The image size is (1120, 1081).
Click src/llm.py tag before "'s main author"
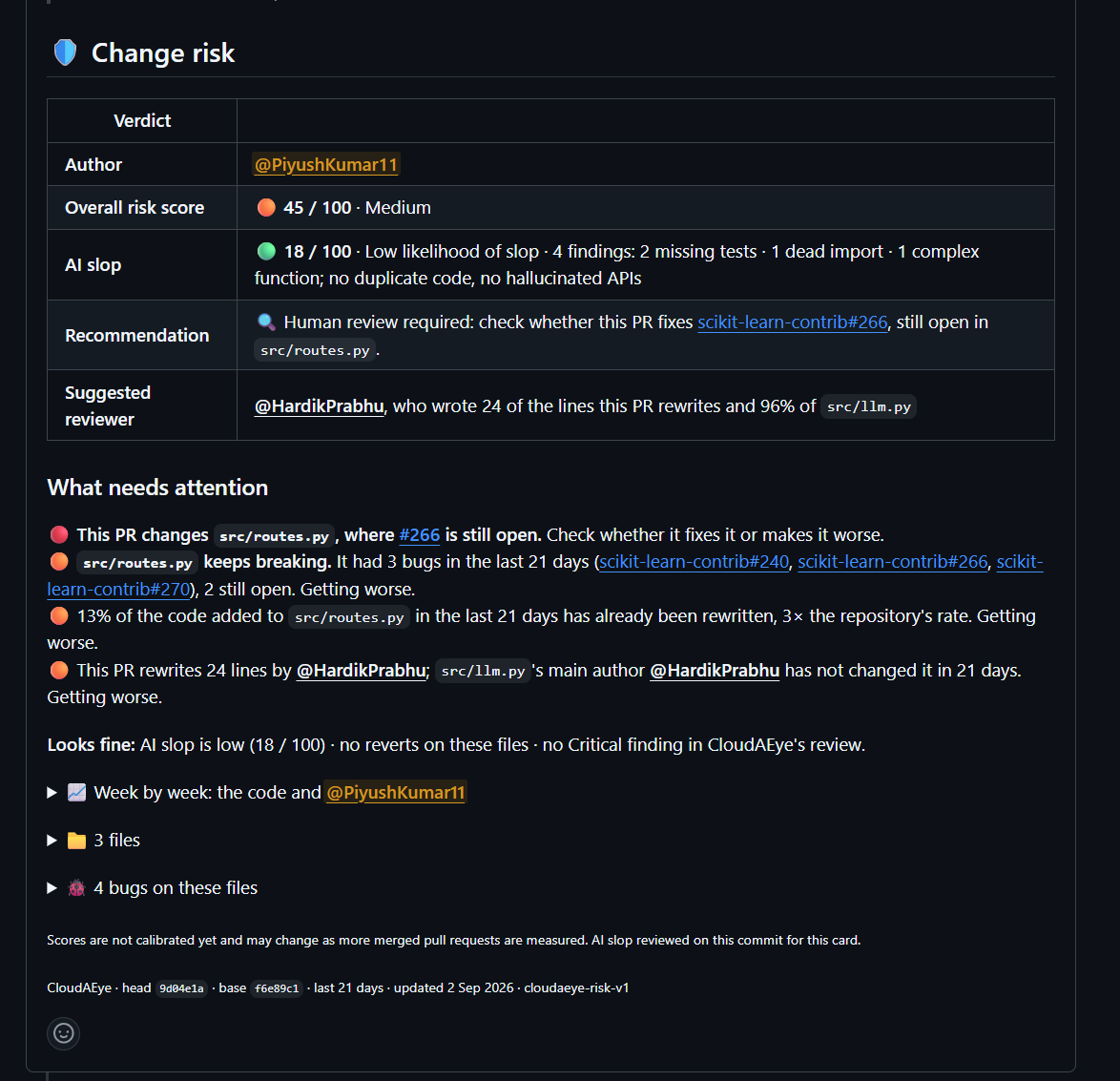[483, 671]
